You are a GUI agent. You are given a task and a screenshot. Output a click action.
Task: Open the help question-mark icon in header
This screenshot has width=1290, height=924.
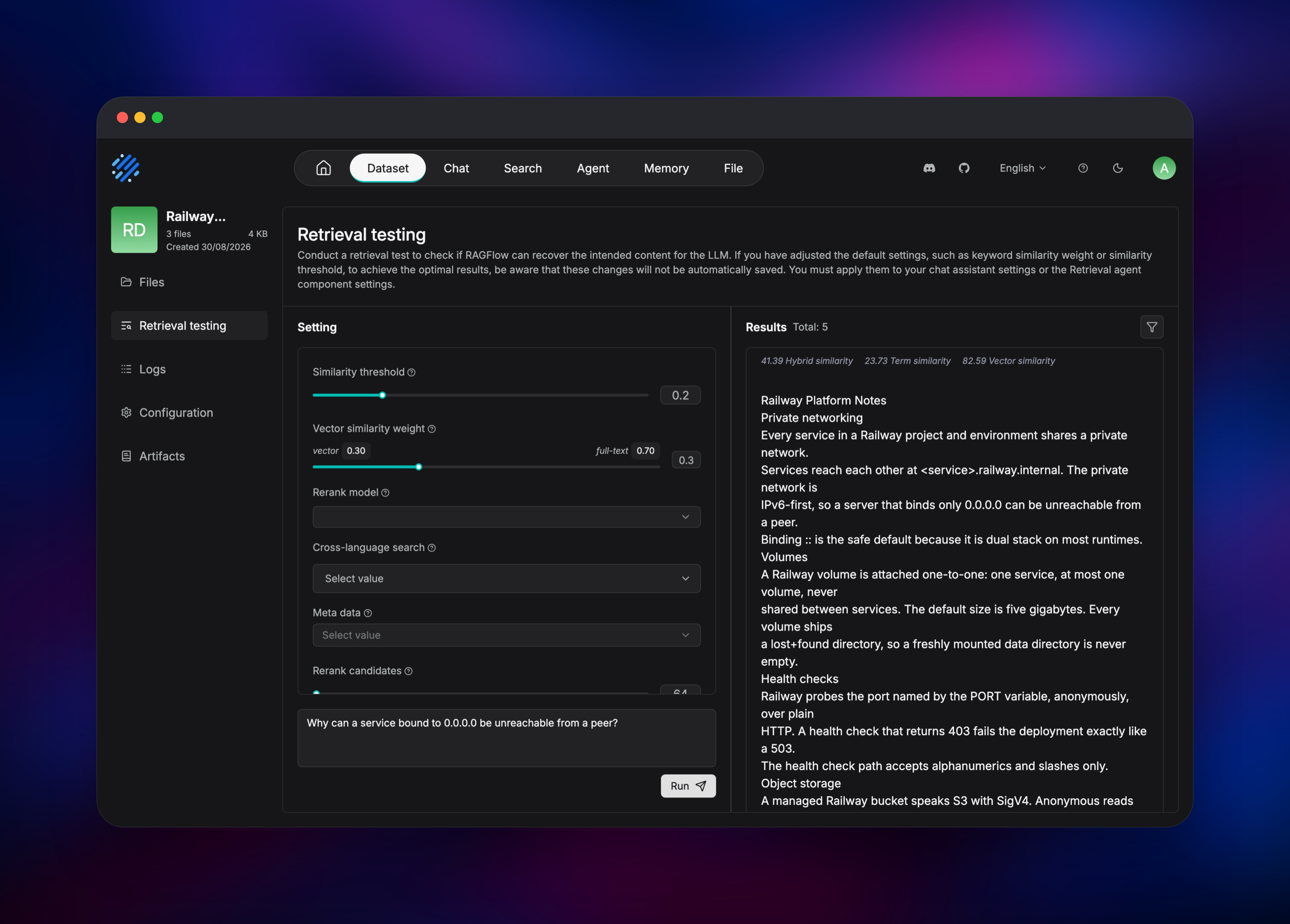tap(1083, 168)
